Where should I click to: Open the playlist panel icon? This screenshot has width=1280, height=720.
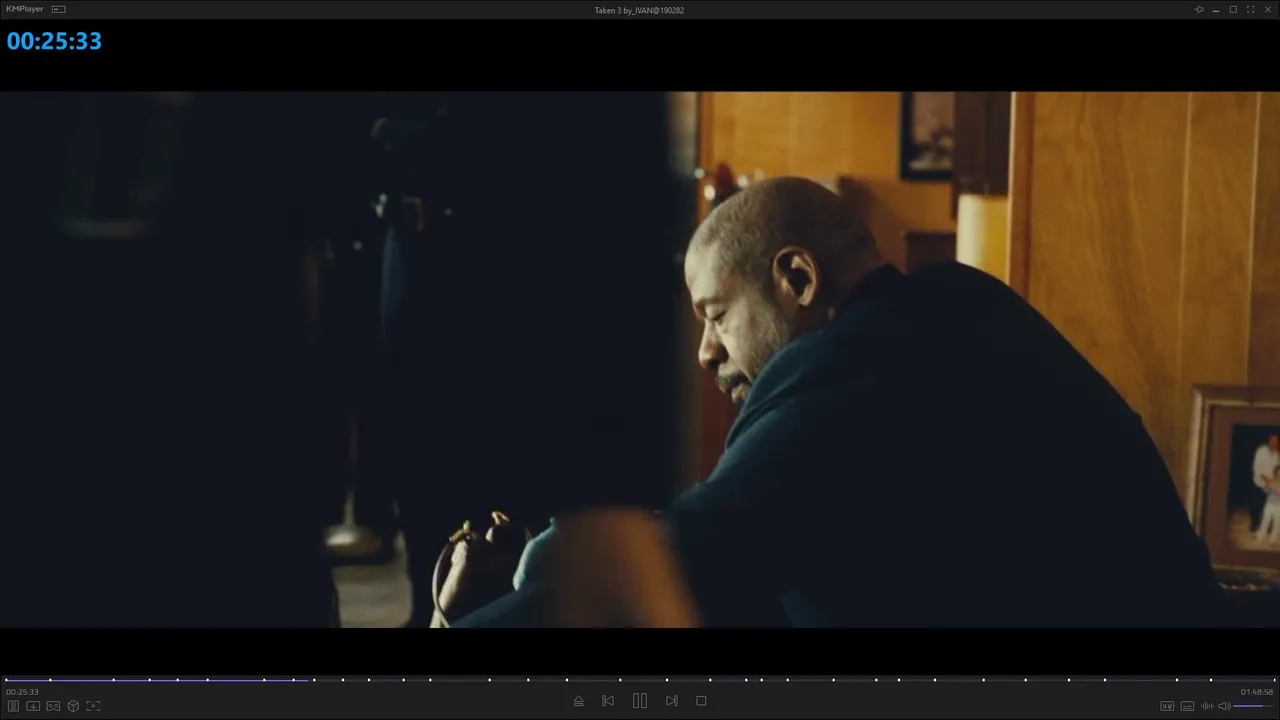click(14, 706)
